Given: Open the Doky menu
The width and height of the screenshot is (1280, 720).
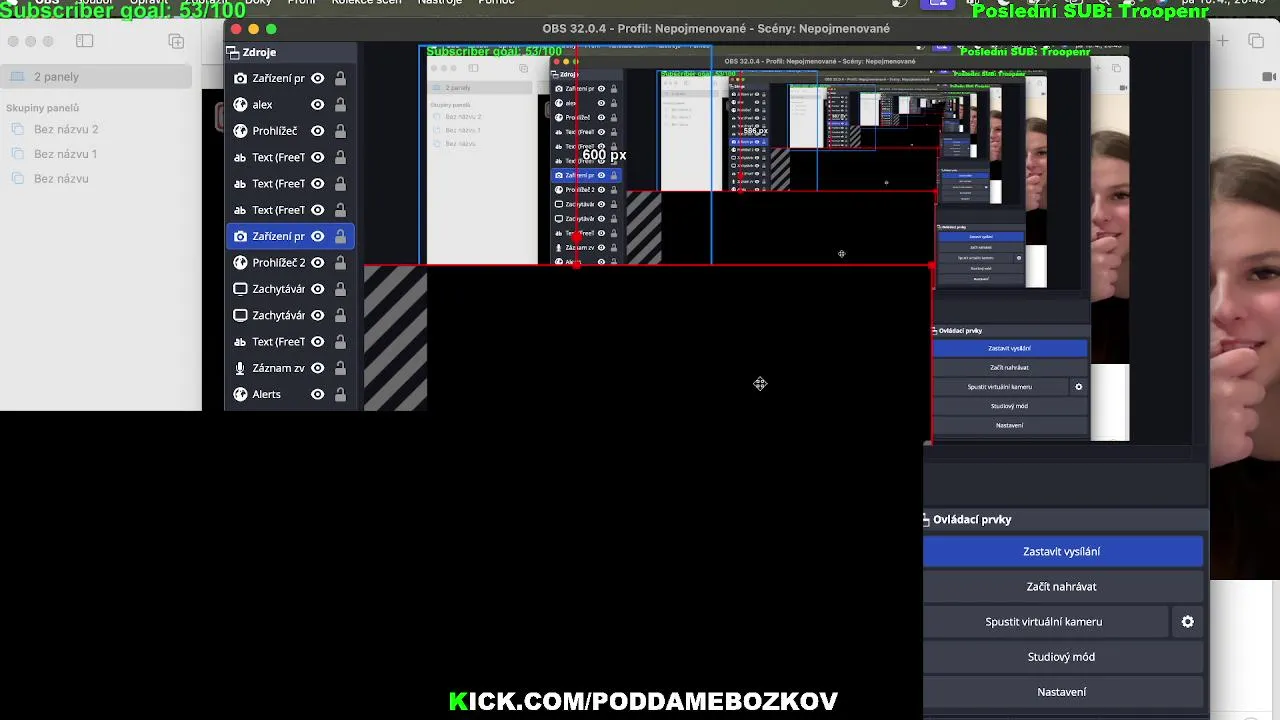Looking at the screenshot, I should click(258, 3).
